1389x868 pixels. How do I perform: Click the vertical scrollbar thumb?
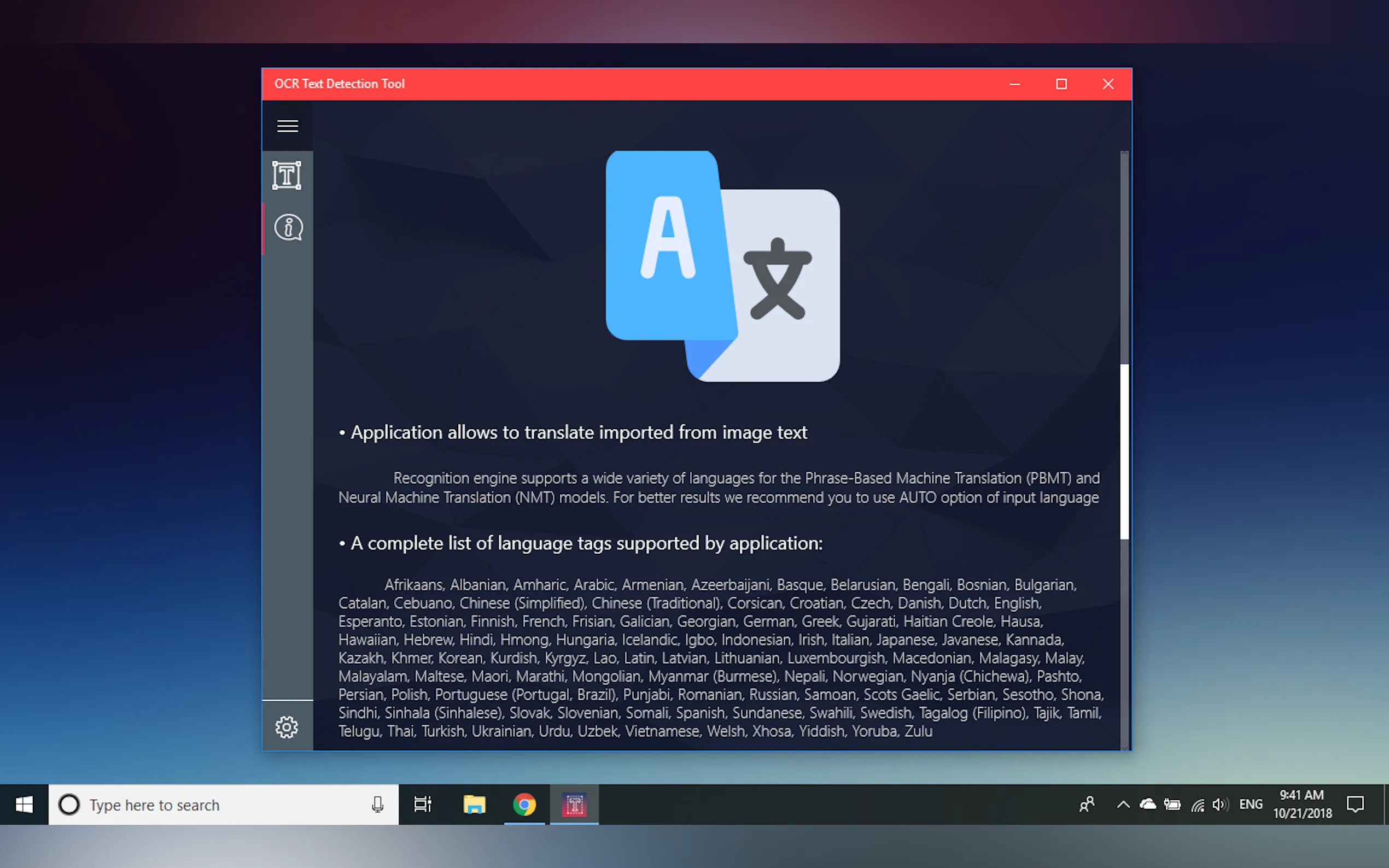pyautogui.click(x=1124, y=451)
